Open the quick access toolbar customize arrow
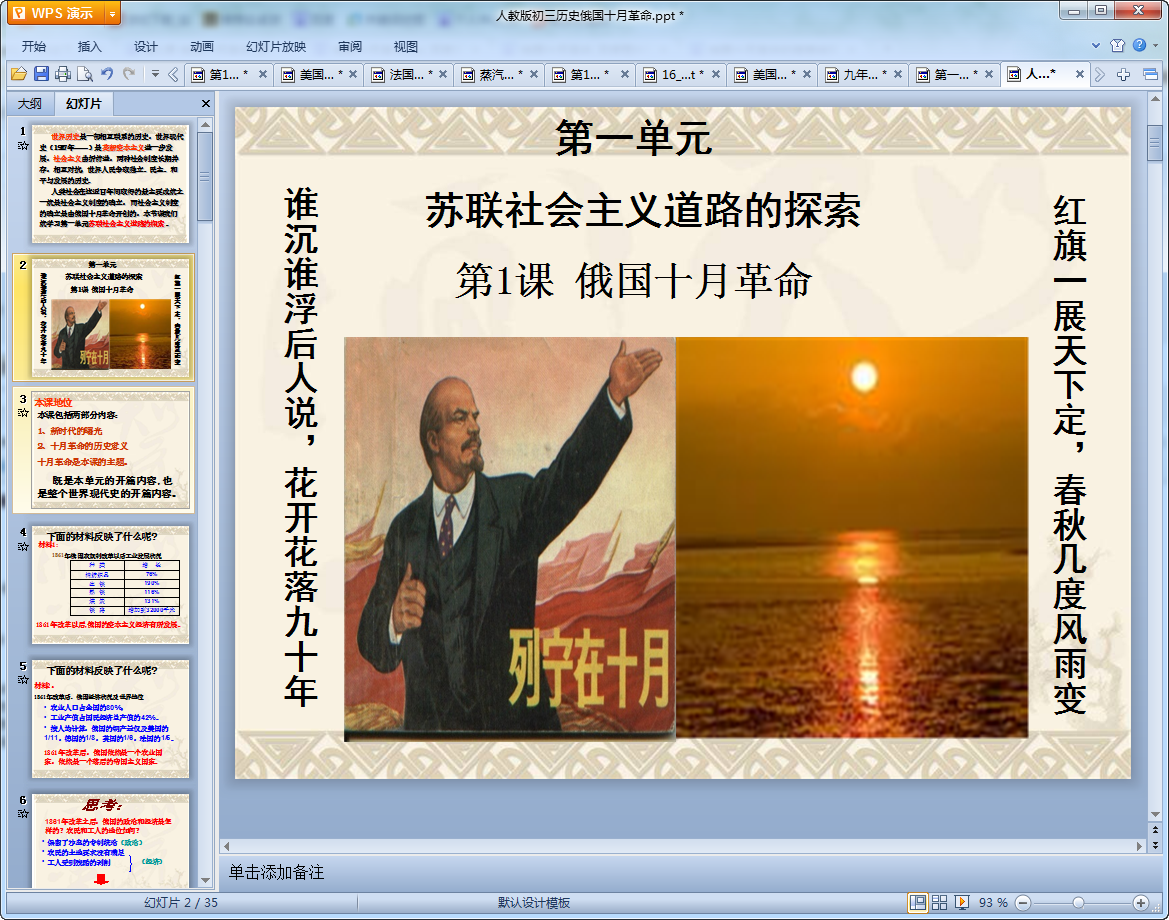 coord(155,74)
